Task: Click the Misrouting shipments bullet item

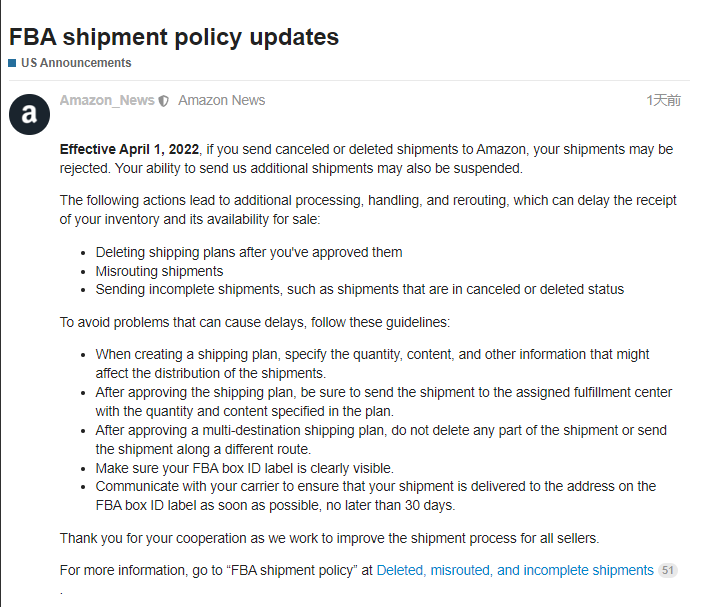Action: [159, 271]
